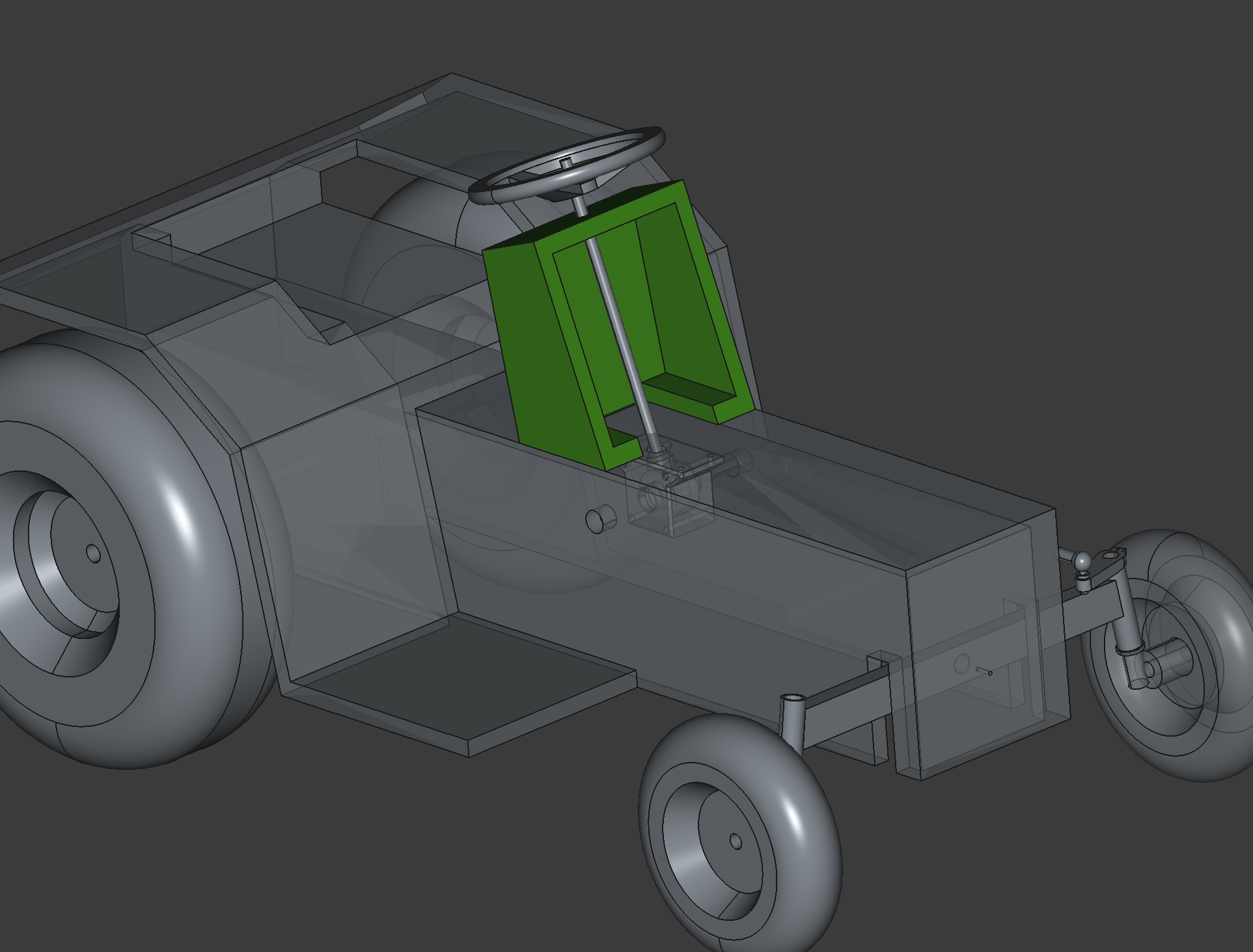
Task: Click the front left wheel hub hole
Action: (736, 841)
